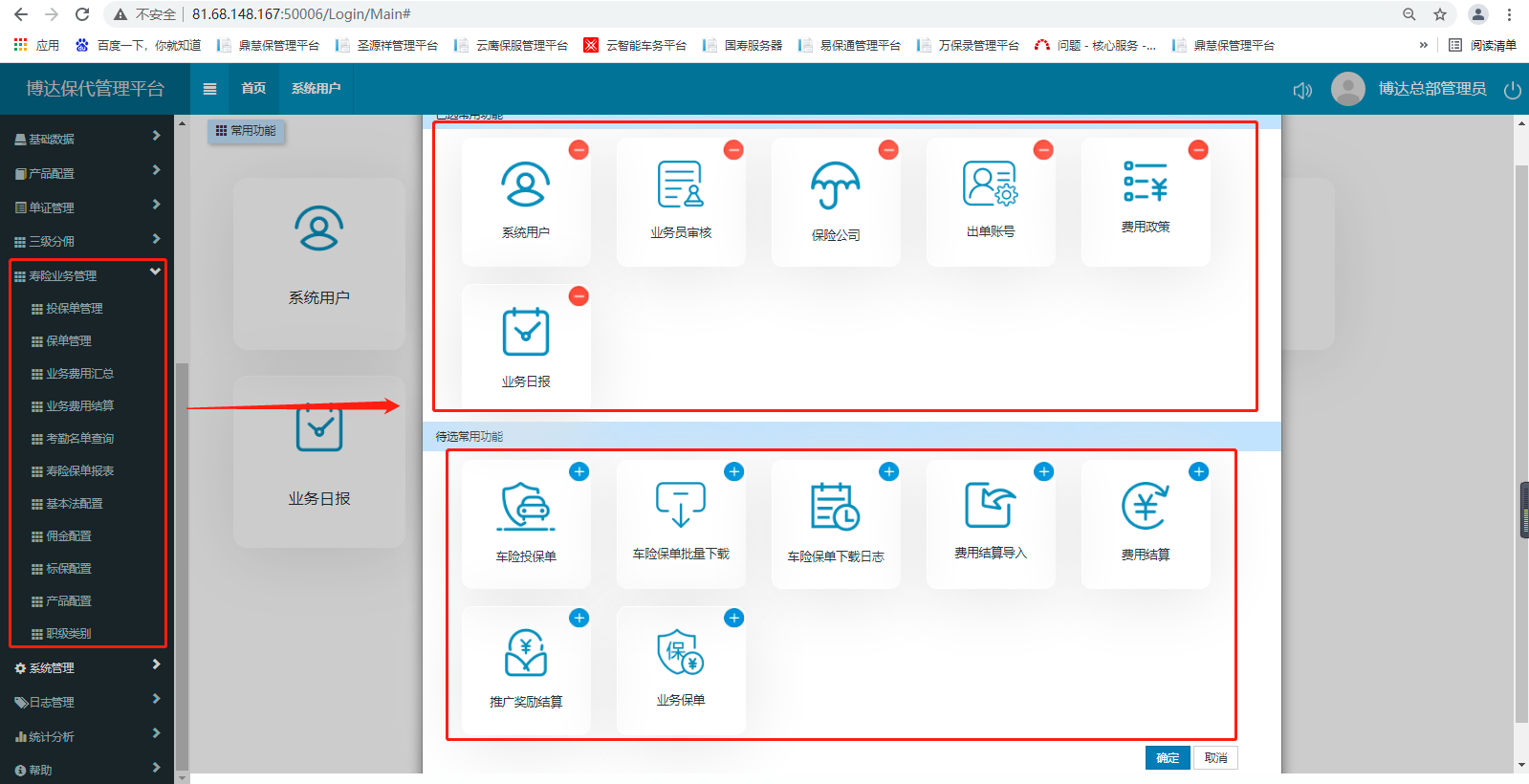
Task: Remove 出单账号 via red minus badge
Action: pyautogui.click(x=1043, y=150)
